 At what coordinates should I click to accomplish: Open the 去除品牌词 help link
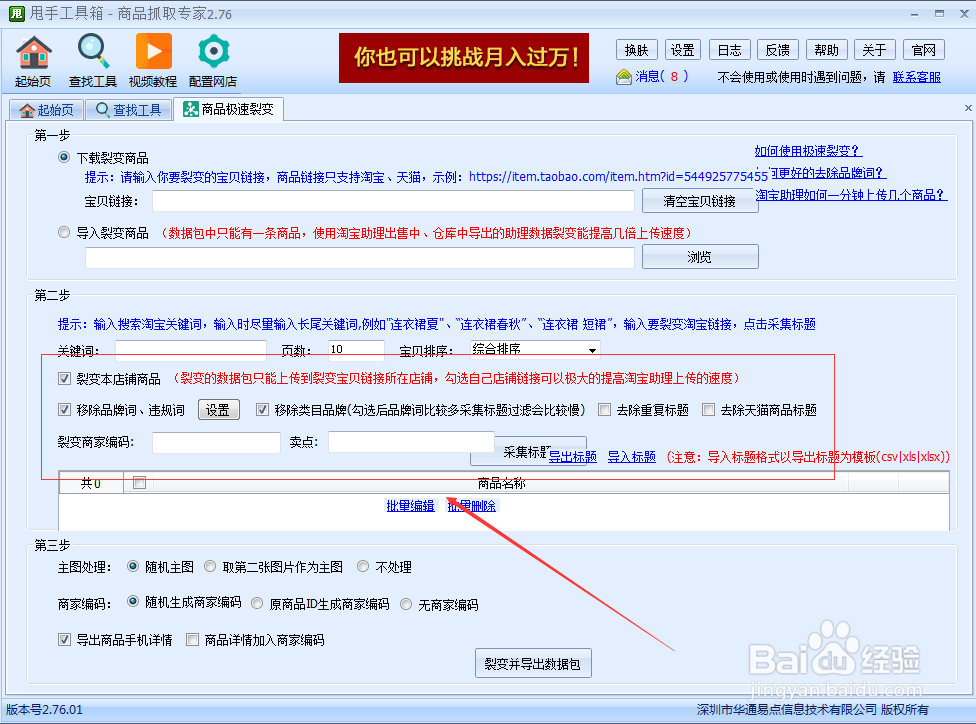coord(828,172)
